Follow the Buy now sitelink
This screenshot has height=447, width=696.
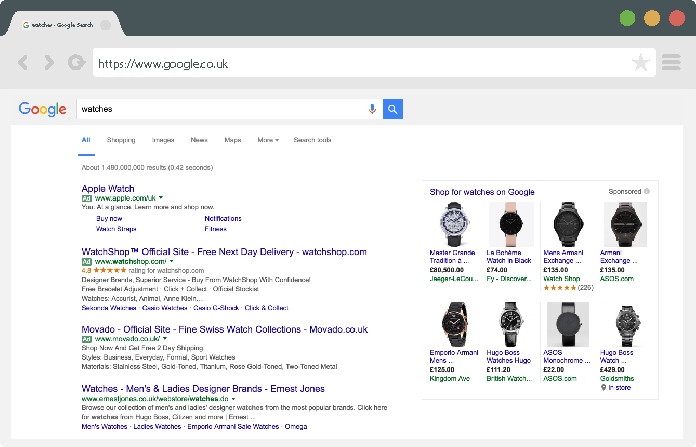(x=109, y=218)
